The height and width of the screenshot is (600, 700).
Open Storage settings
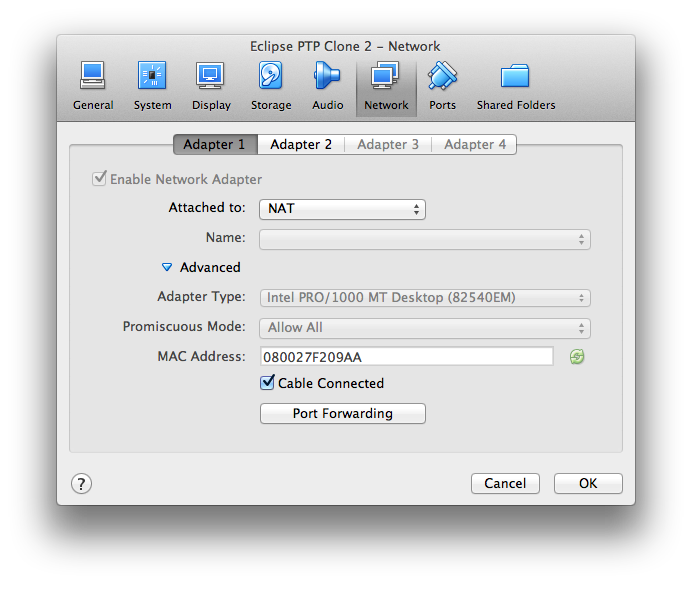point(271,86)
